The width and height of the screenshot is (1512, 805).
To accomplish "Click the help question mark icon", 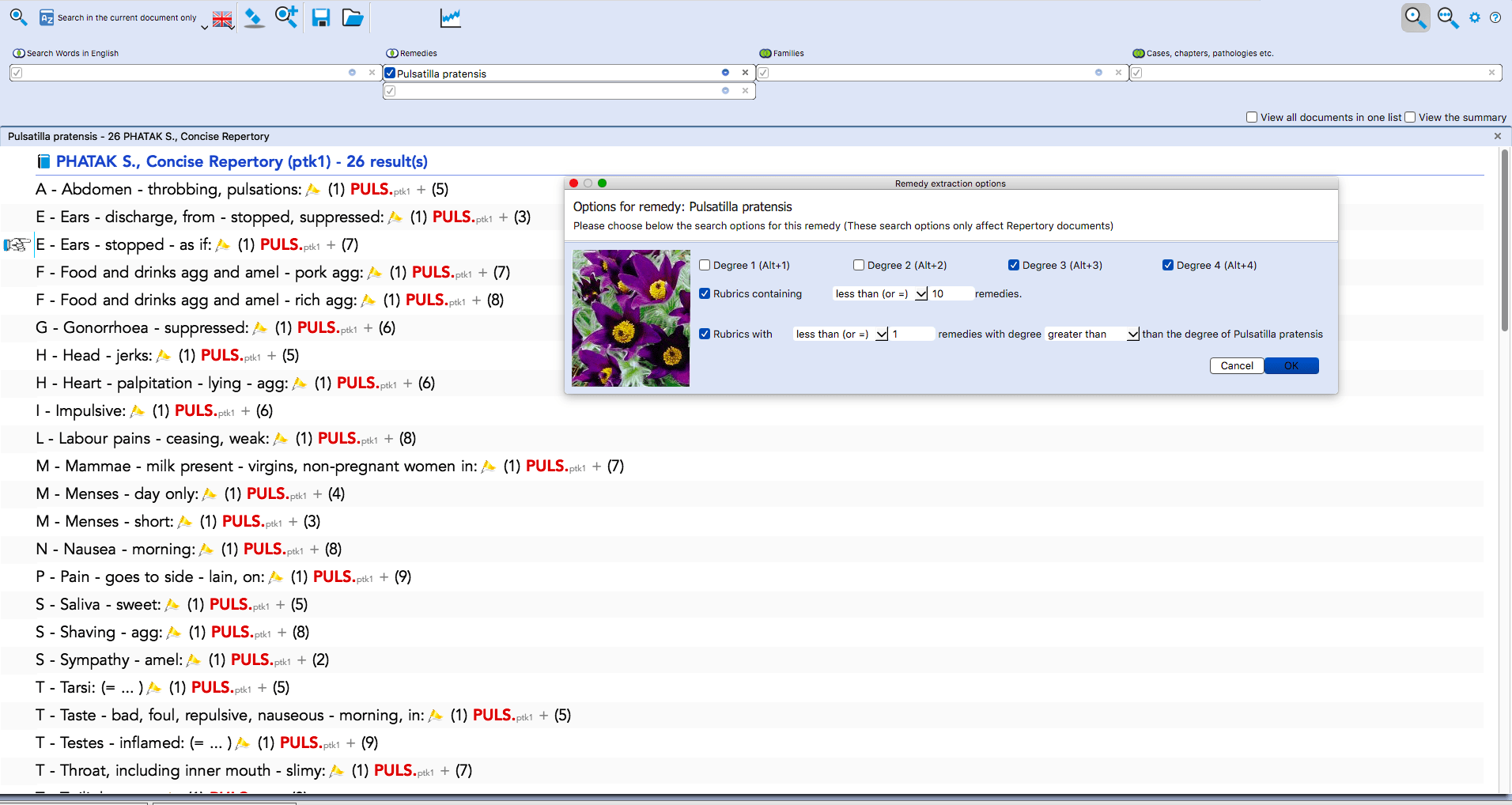I will point(1495,17).
